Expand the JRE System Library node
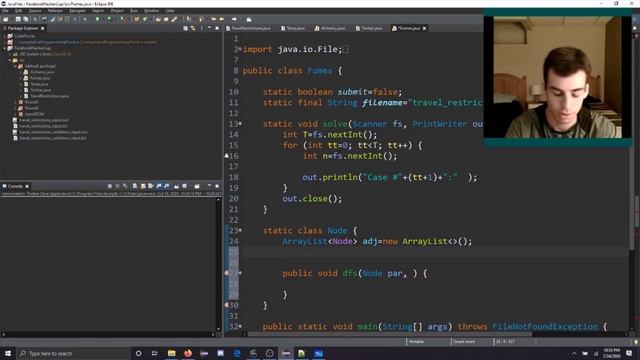 coord(10,54)
